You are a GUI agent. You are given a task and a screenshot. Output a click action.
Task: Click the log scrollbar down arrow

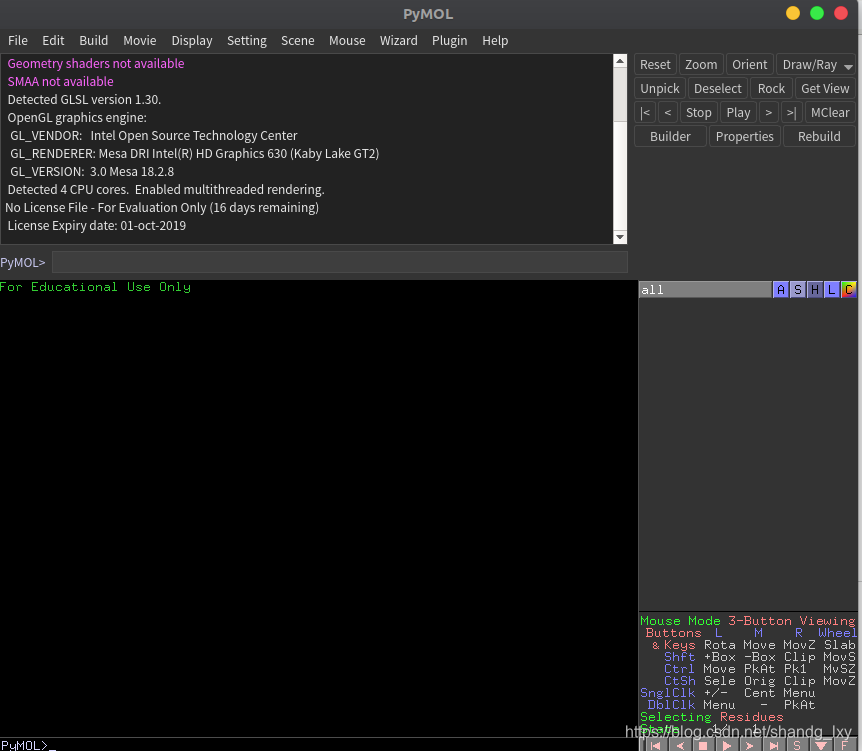point(620,237)
